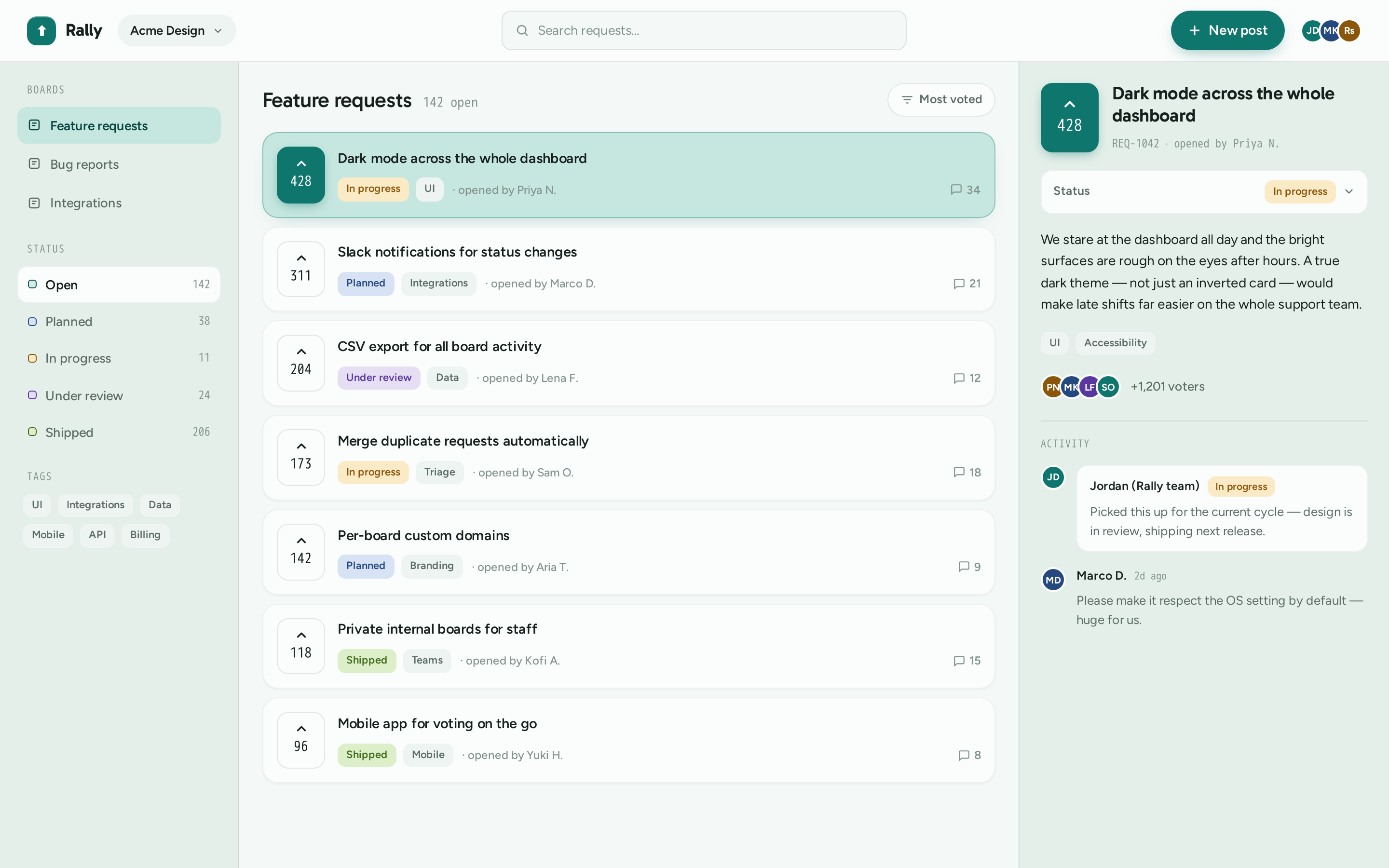Filter by Under review status
Screen dimensions: 1389x868
(119, 395)
